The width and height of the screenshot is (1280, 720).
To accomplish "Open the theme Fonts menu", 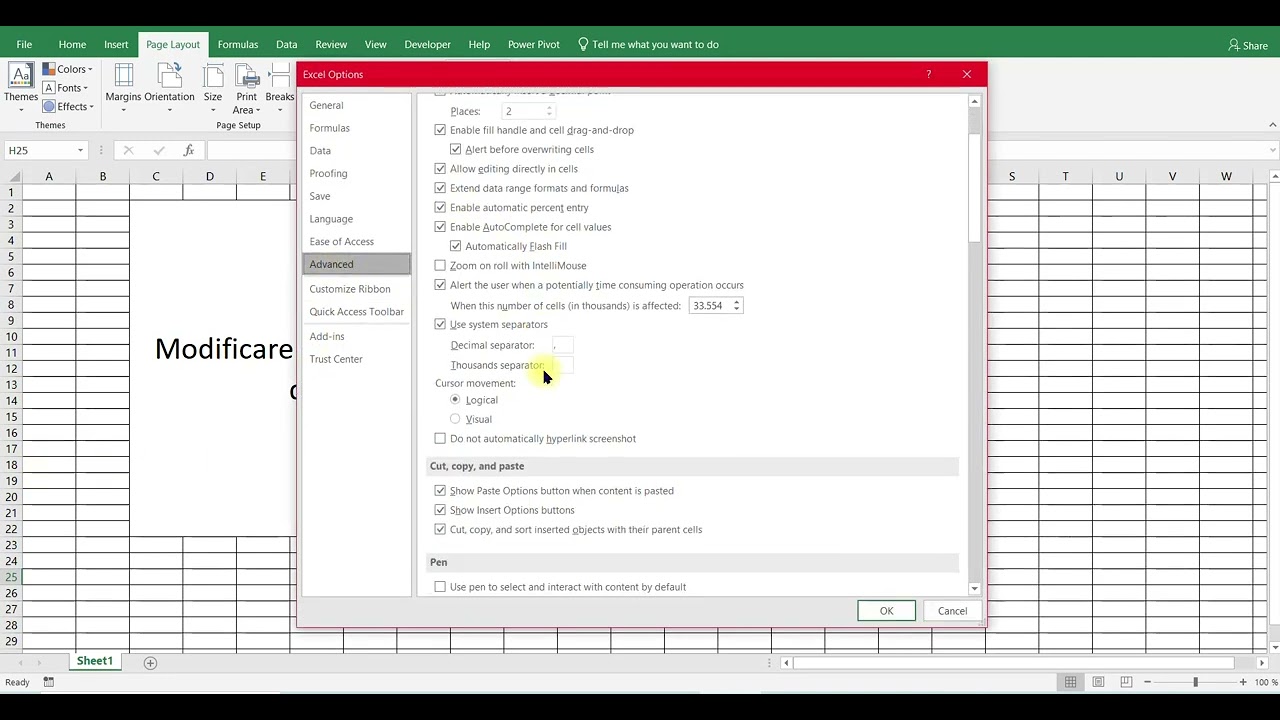I will coord(65,88).
